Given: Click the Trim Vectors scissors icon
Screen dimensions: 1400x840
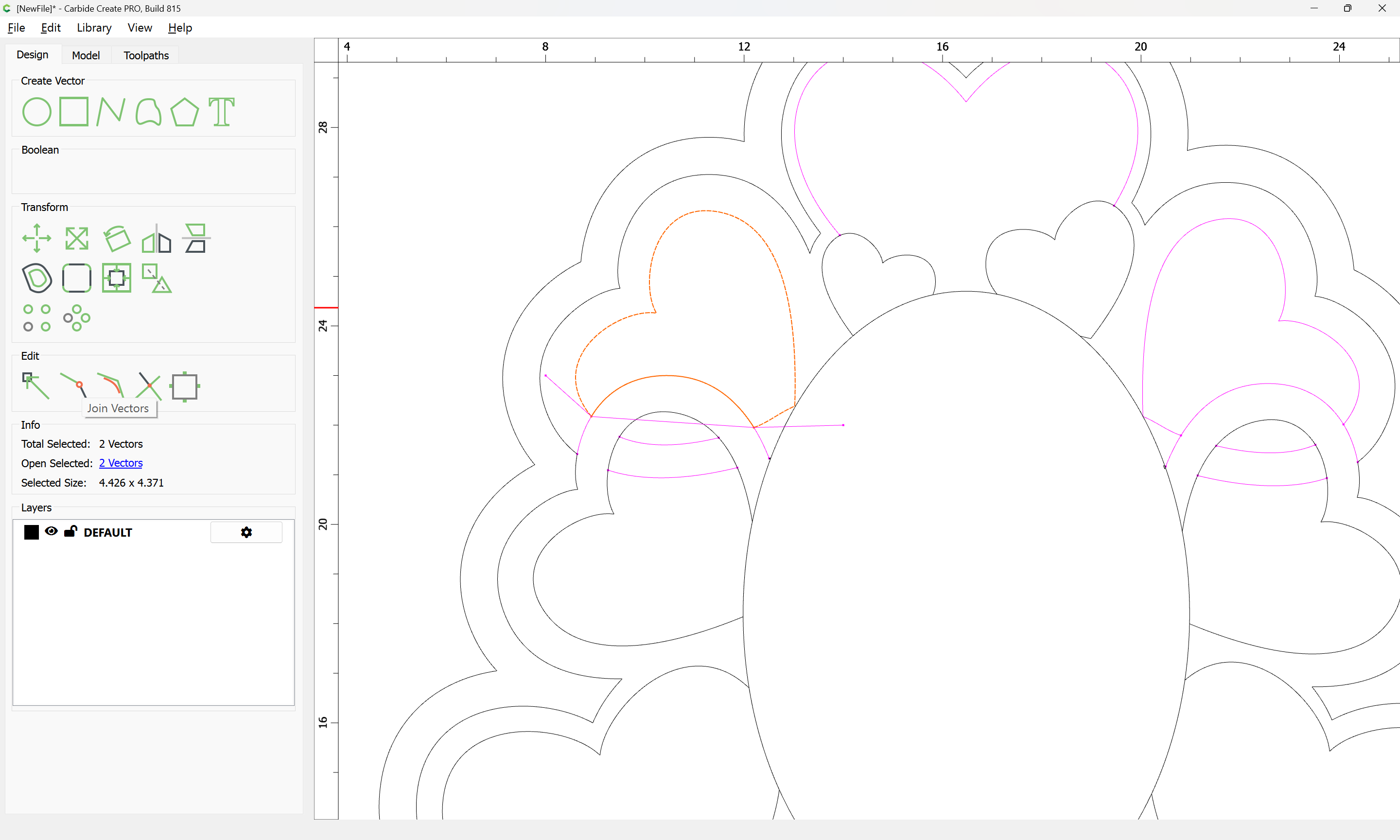Looking at the screenshot, I should point(149,385).
